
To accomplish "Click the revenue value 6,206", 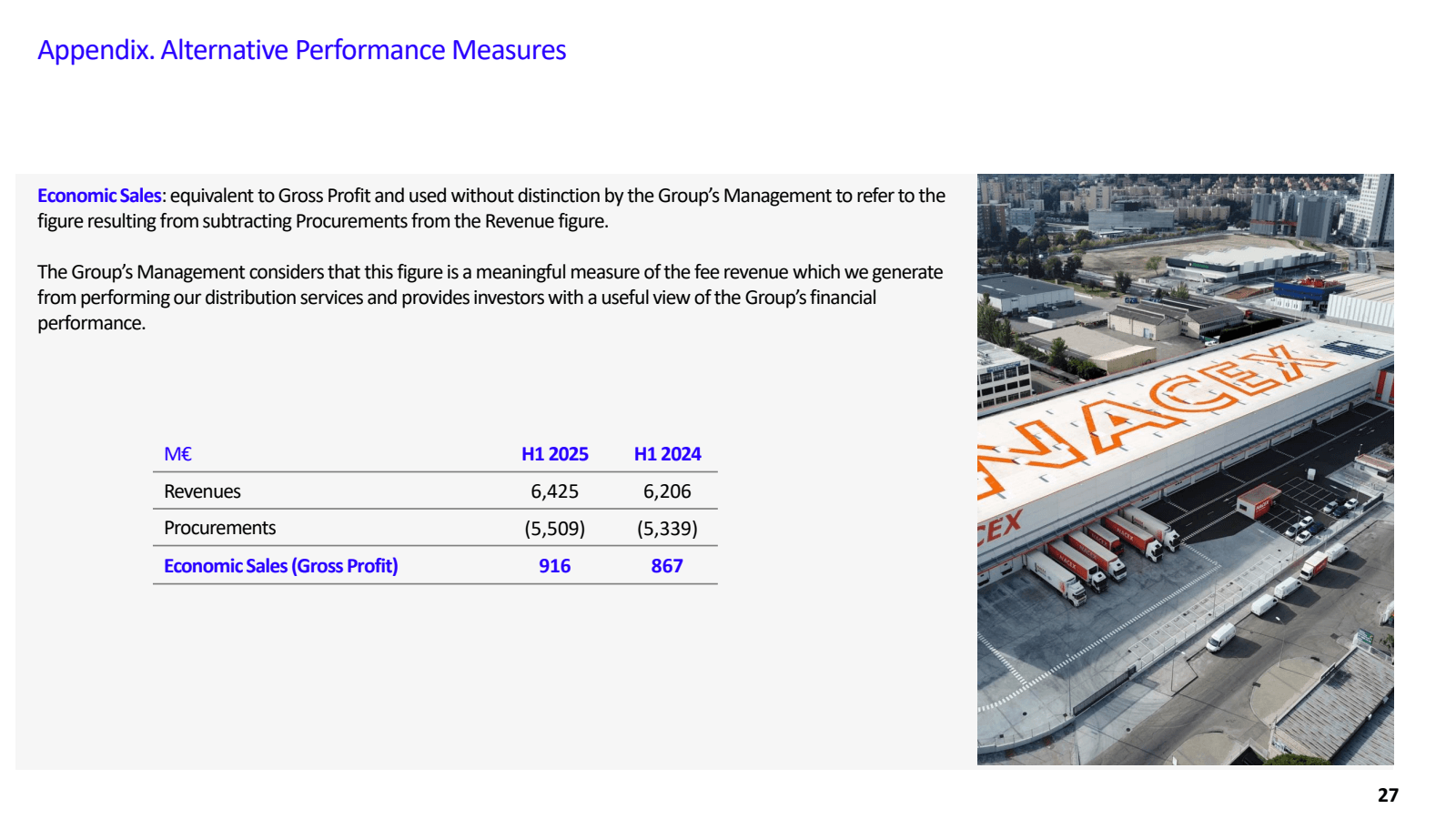I will coord(667,491).
